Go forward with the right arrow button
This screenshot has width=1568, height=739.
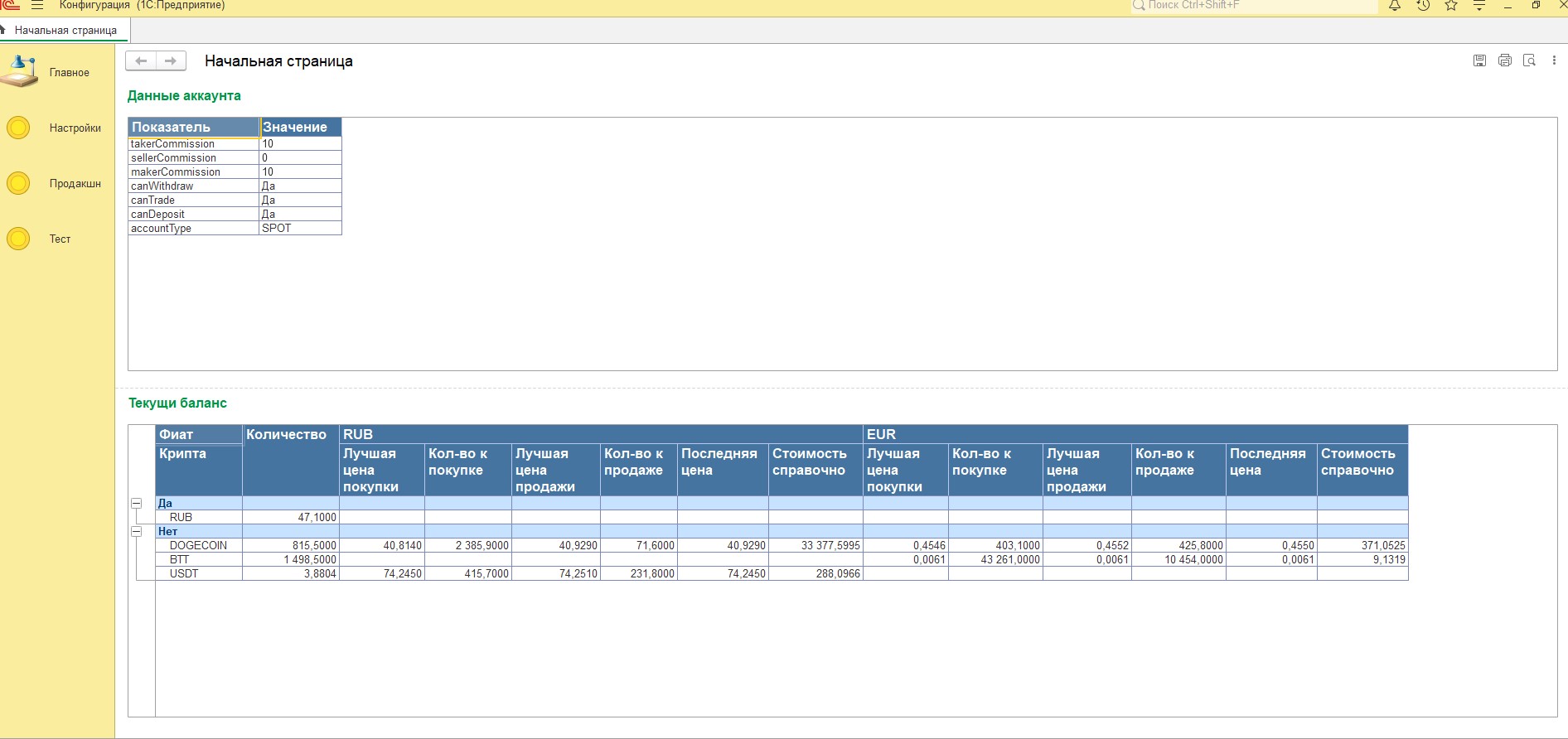171,60
